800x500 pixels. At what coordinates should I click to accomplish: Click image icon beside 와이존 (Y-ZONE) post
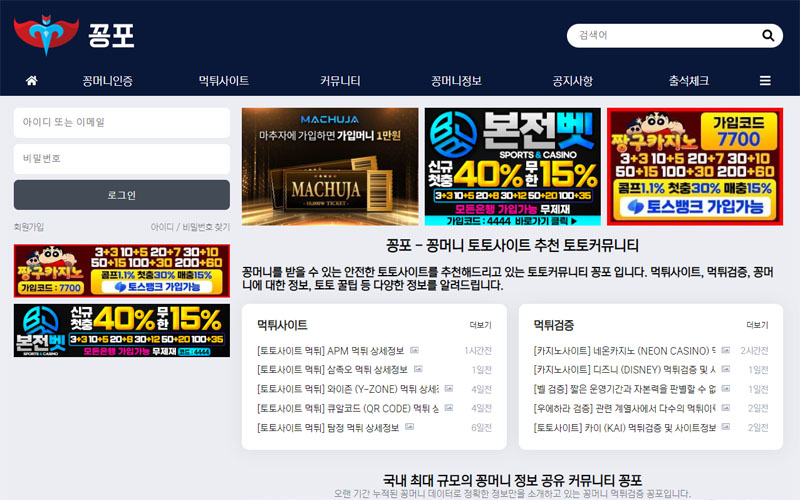[448, 388]
